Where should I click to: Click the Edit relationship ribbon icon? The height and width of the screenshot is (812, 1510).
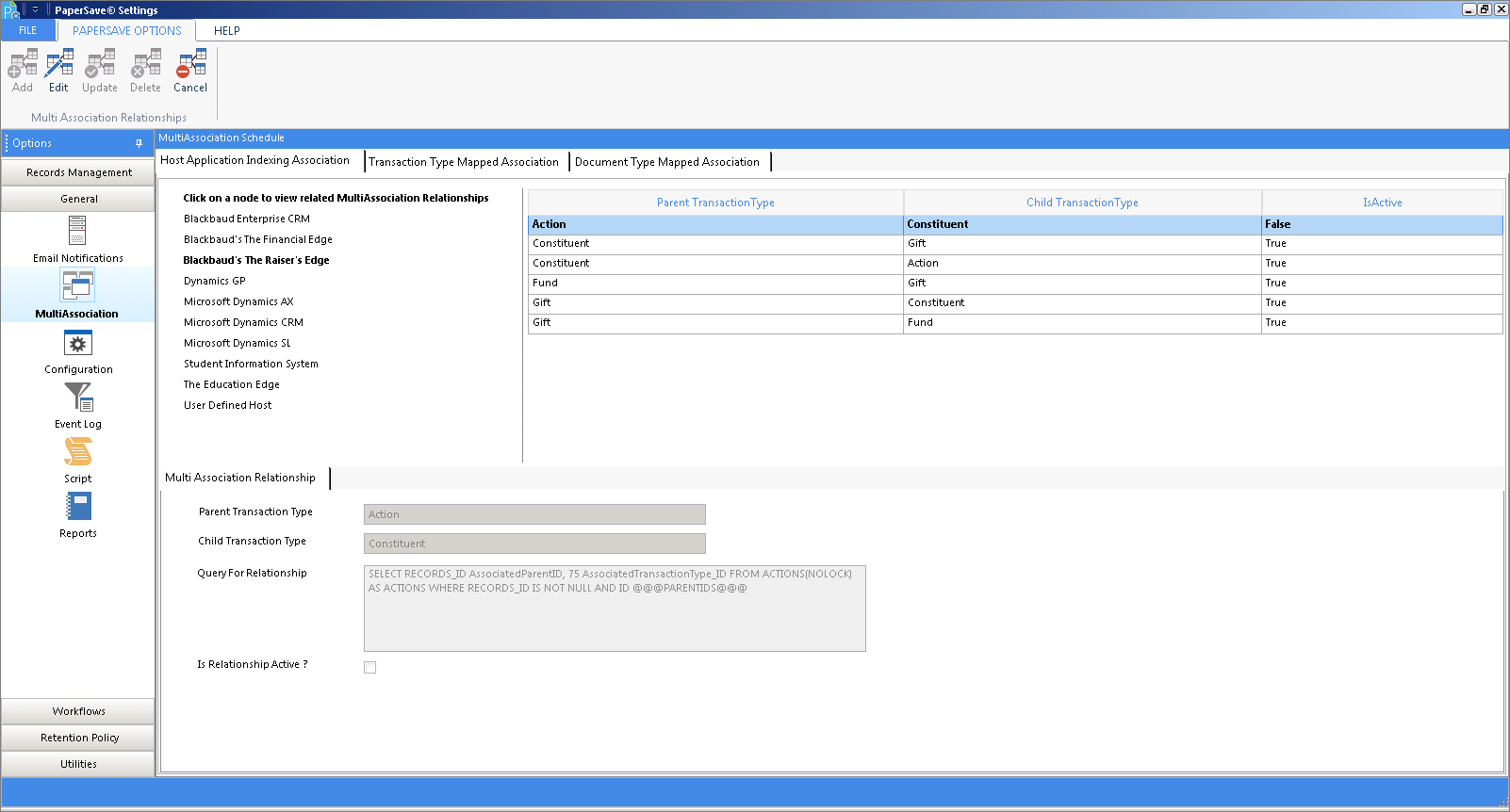pyautogui.click(x=58, y=72)
